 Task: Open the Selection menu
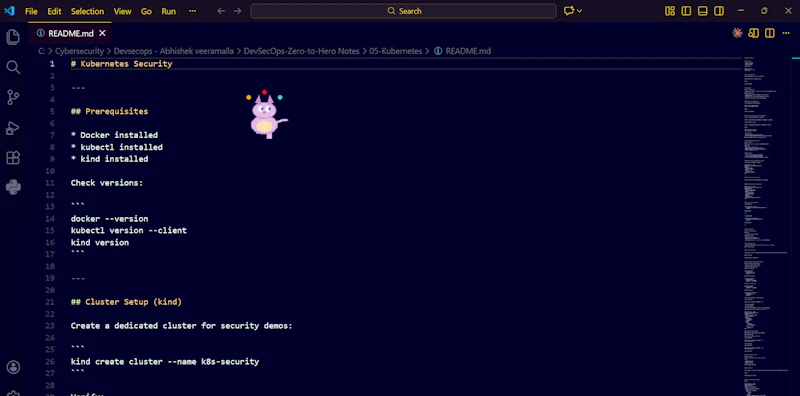tap(87, 11)
